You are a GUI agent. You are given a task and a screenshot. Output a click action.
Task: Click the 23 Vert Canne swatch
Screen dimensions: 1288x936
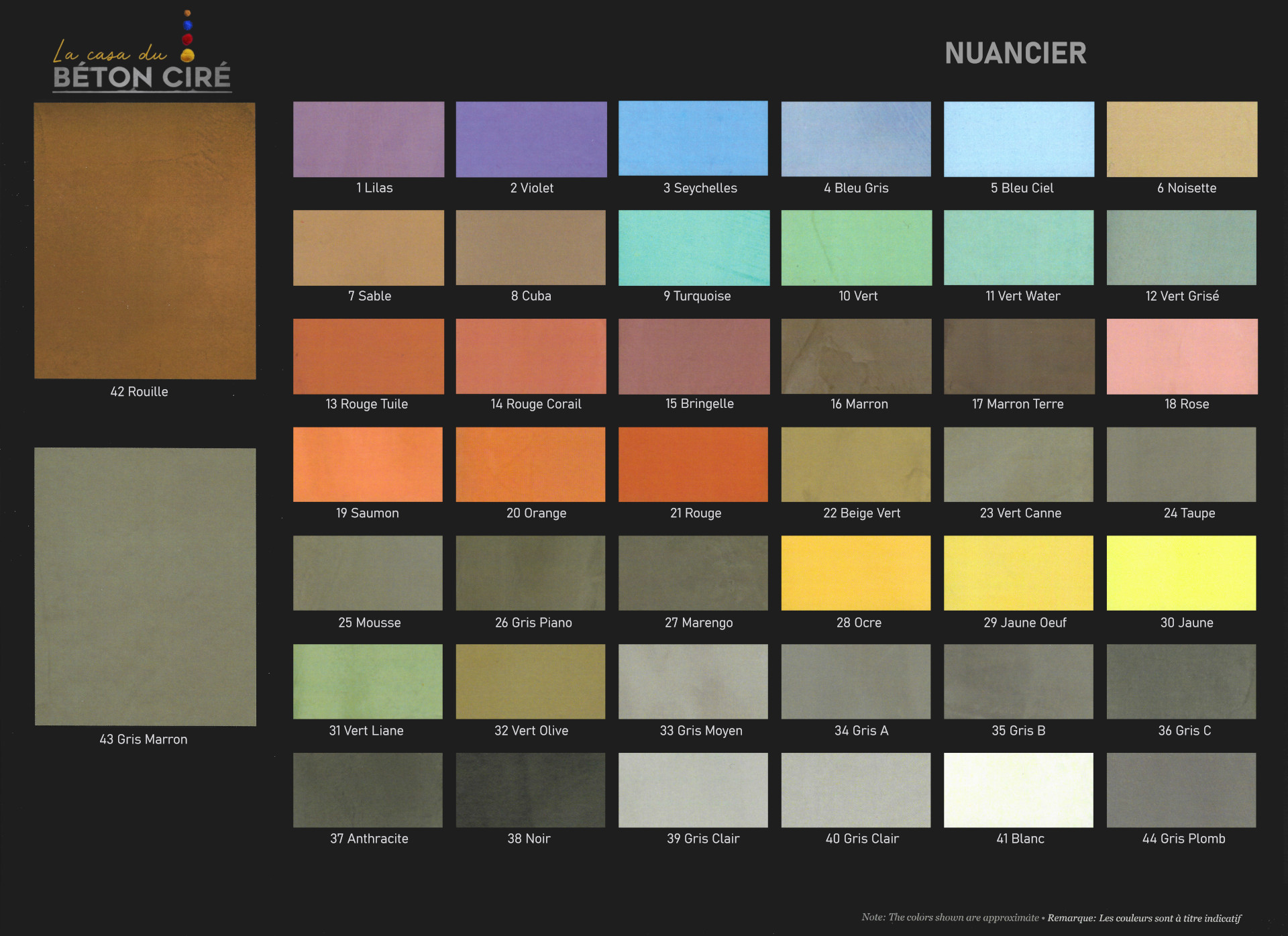tap(1018, 464)
